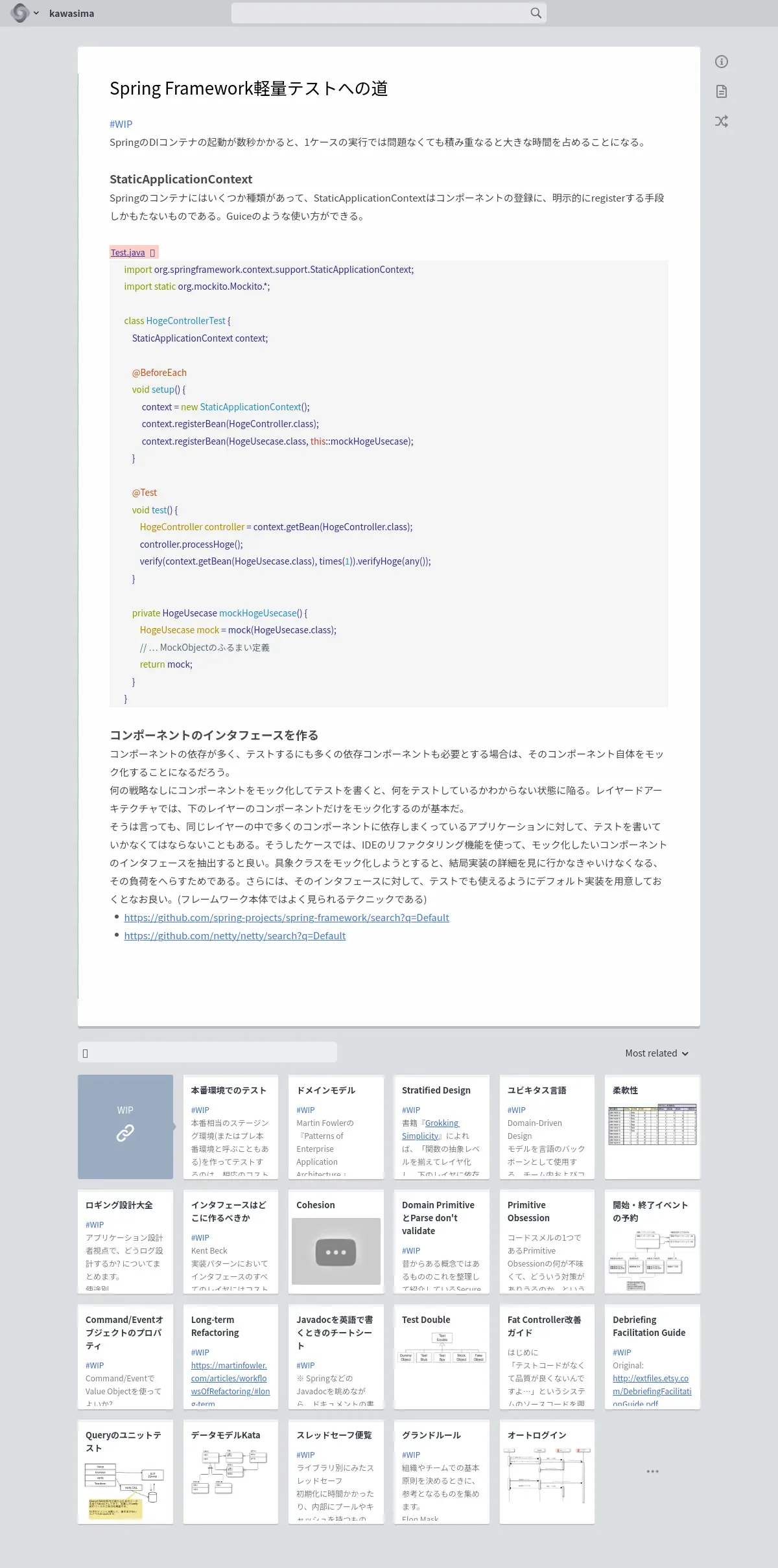The image size is (778, 1568).
Task: Open the spring-framework GitHub search link
Action: (x=287, y=917)
